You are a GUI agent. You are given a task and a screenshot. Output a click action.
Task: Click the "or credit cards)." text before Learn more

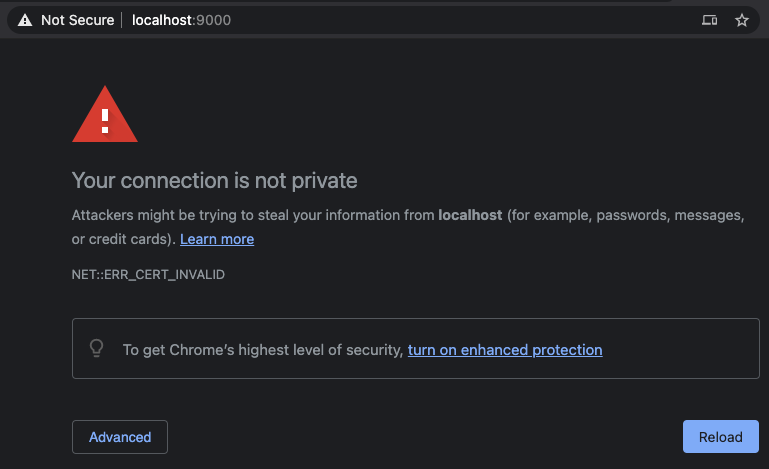click(x=124, y=239)
